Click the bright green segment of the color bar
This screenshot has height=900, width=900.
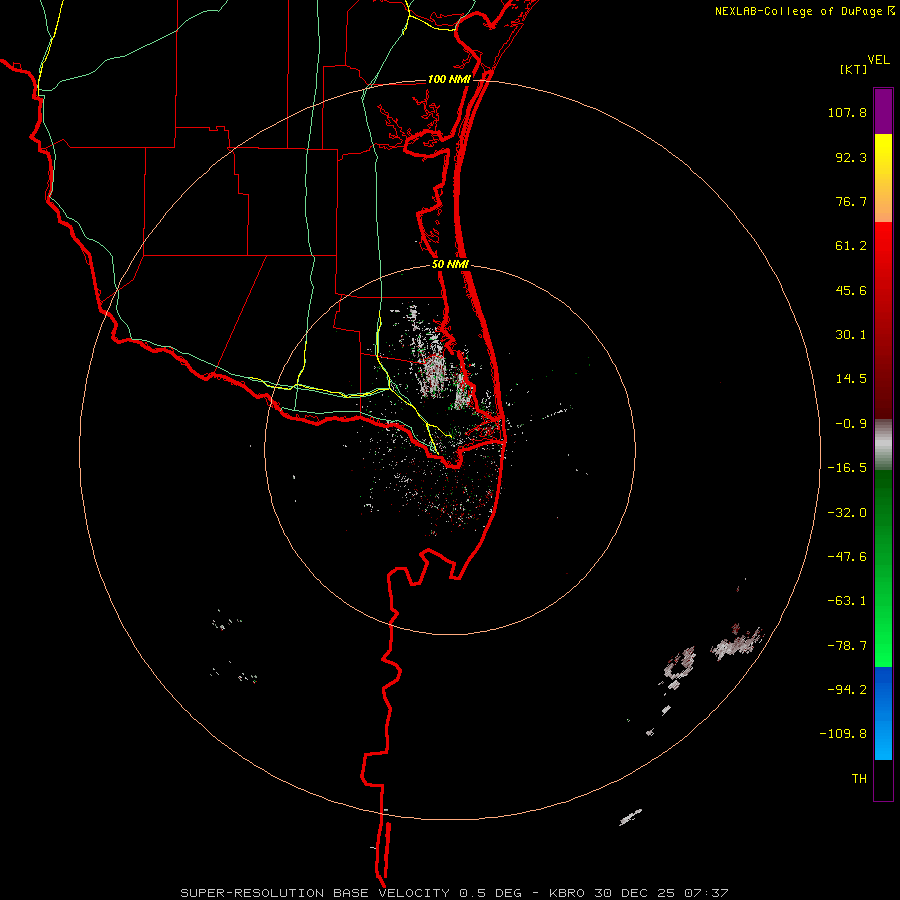pyautogui.click(x=883, y=568)
